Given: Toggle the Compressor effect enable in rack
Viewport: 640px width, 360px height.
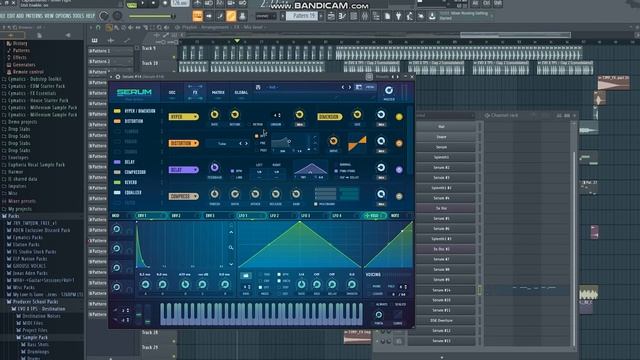Looking at the screenshot, I should tap(117, 172).
